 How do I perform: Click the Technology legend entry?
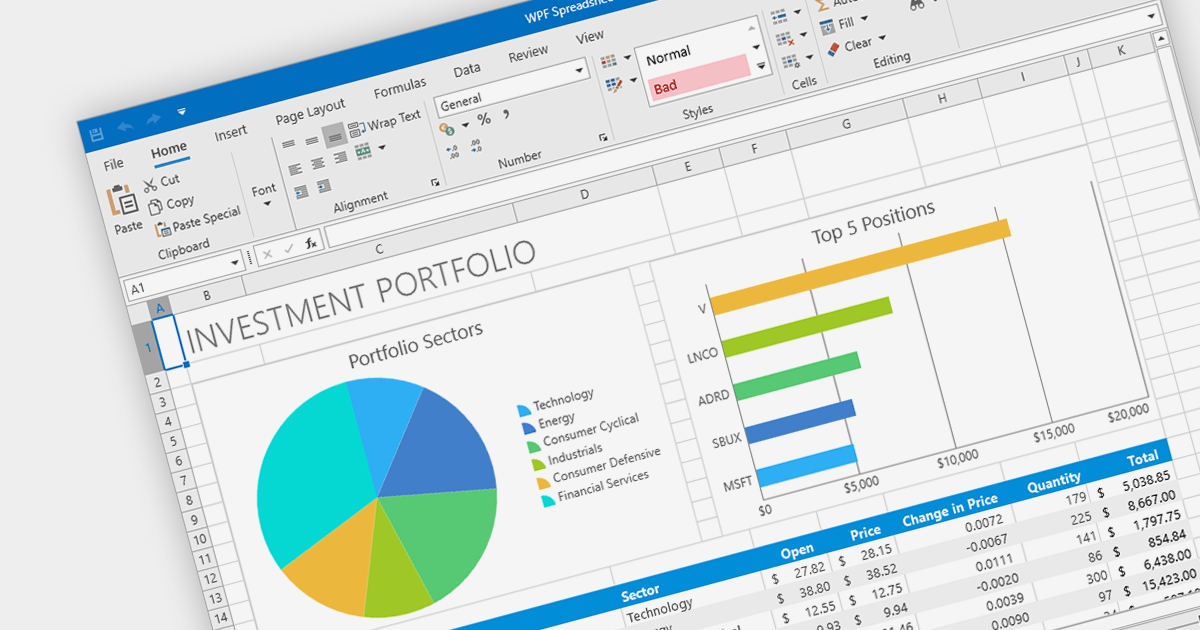click(x=555, y=402)
